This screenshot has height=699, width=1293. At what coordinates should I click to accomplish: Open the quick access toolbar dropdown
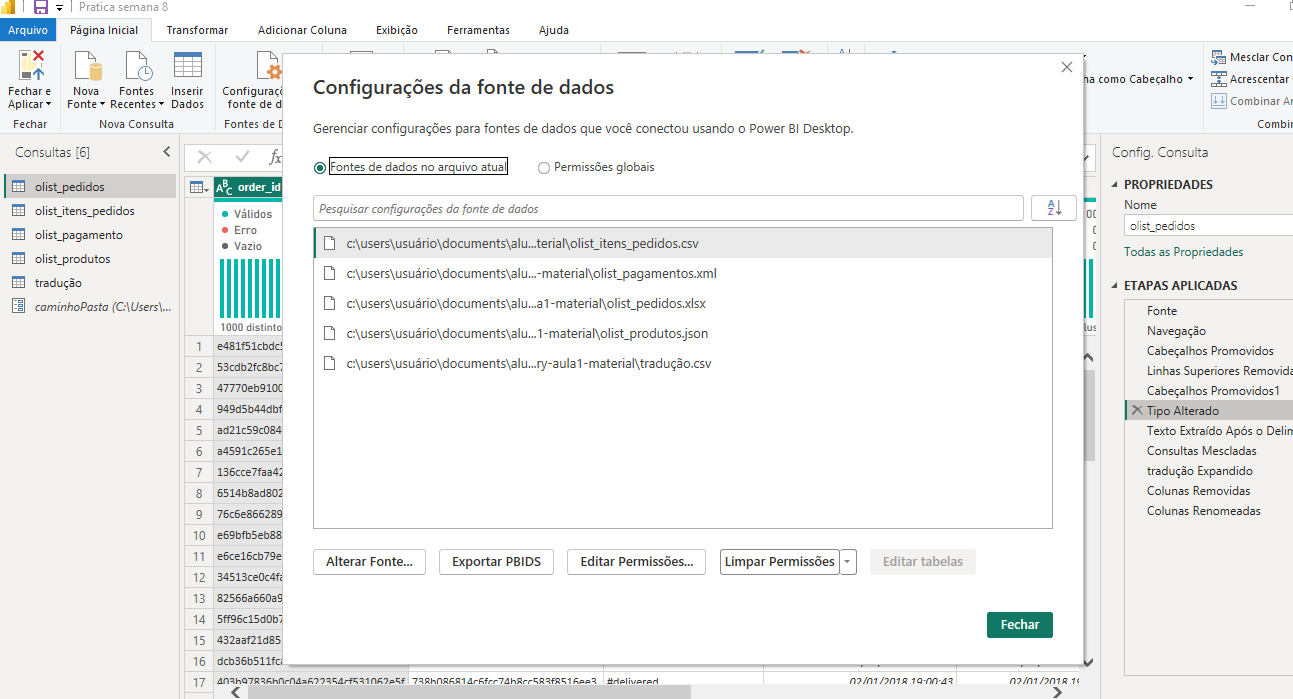coord(60,7)
